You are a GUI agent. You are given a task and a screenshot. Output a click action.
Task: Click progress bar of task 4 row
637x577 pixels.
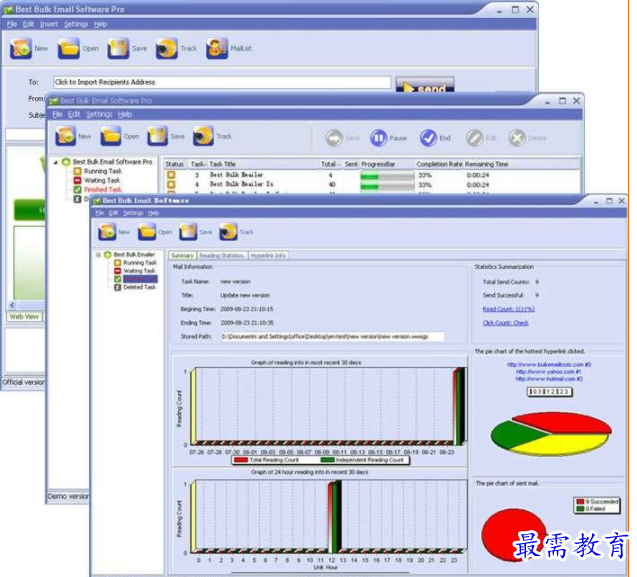point(387,185)
